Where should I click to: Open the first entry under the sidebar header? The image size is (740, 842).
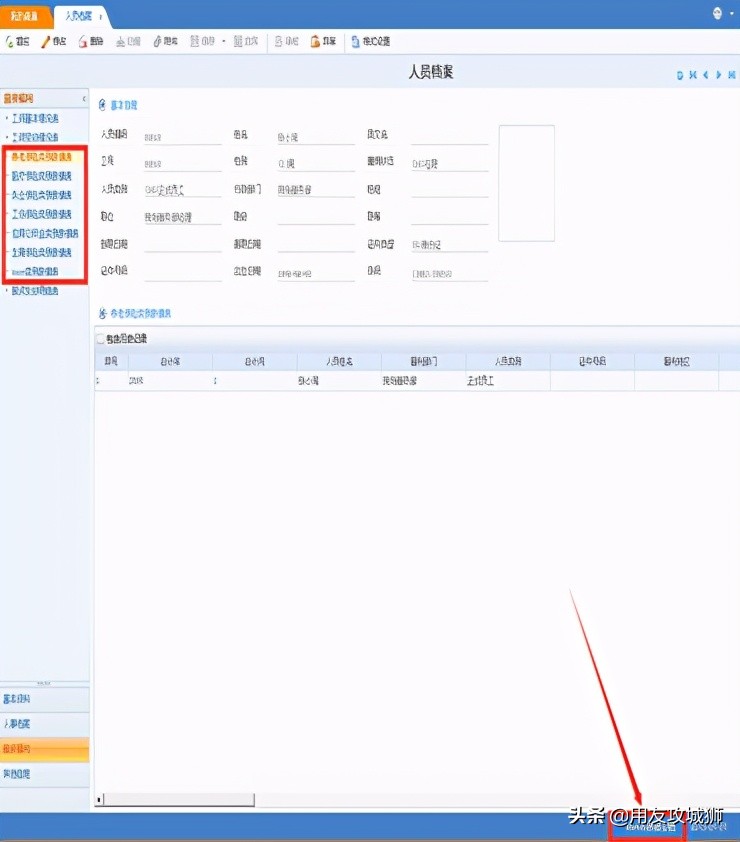click(35, 118)
